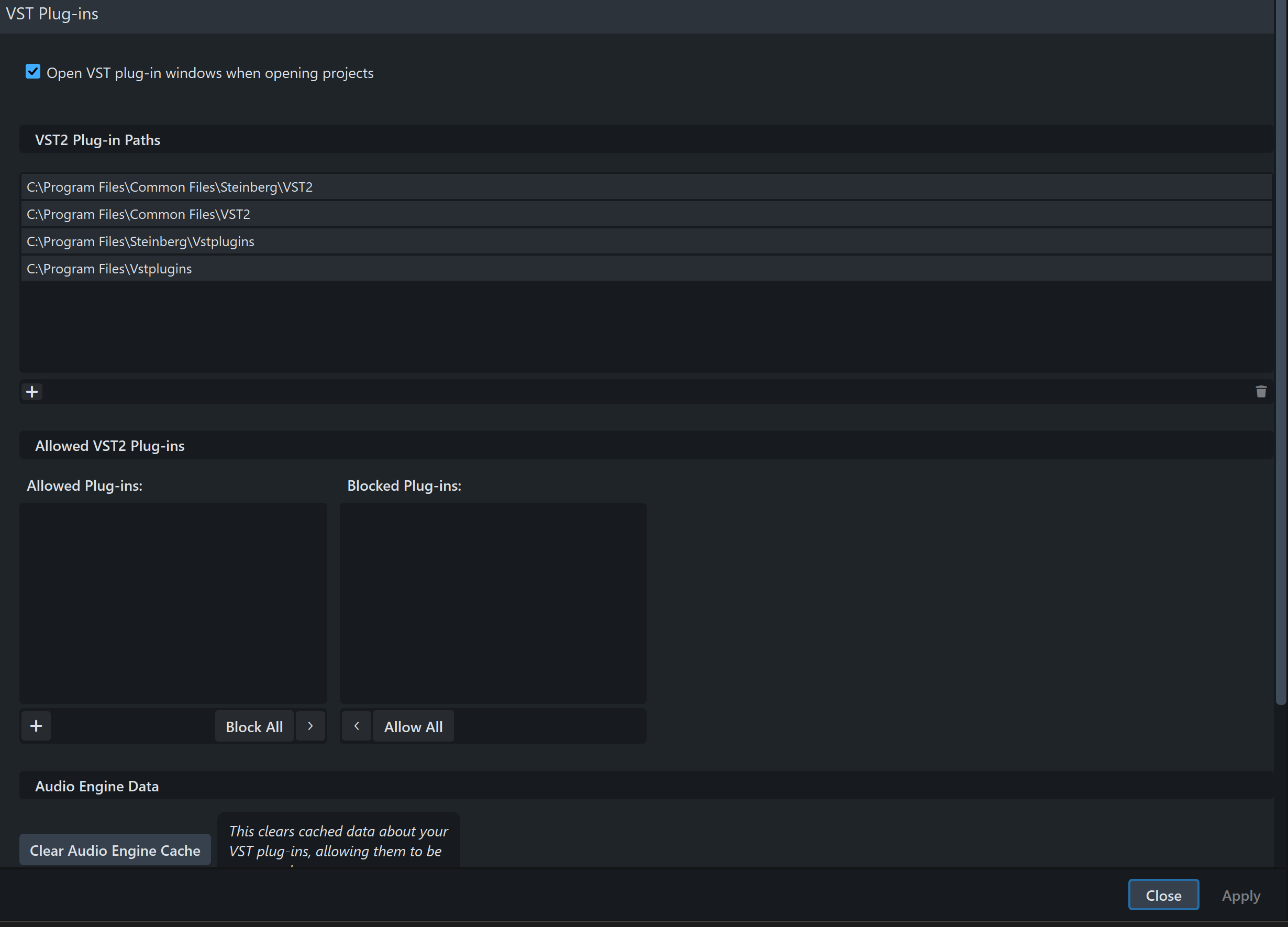Toggle Open VST plug-in windows checkbox
Image resolution: width=1288 pixels, height=927 pixels.
[x=33, y=72]
